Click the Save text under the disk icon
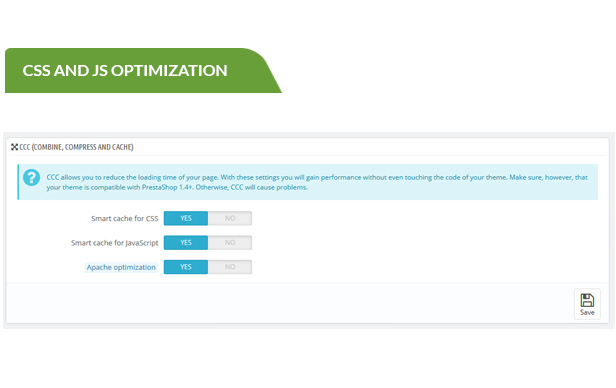 (x=587, y=313)
